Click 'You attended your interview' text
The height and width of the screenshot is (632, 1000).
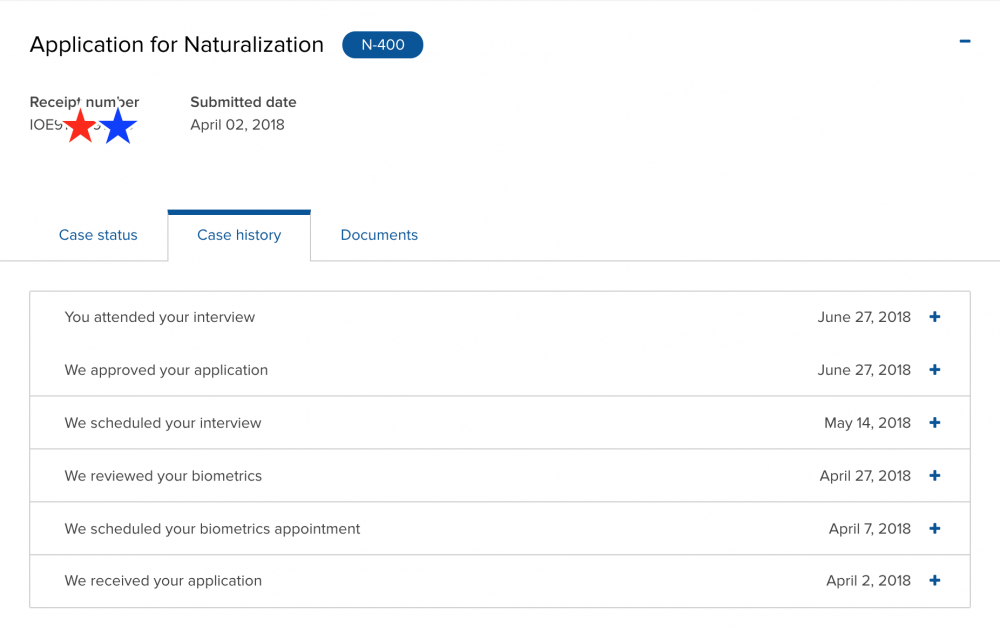(159, 317)
